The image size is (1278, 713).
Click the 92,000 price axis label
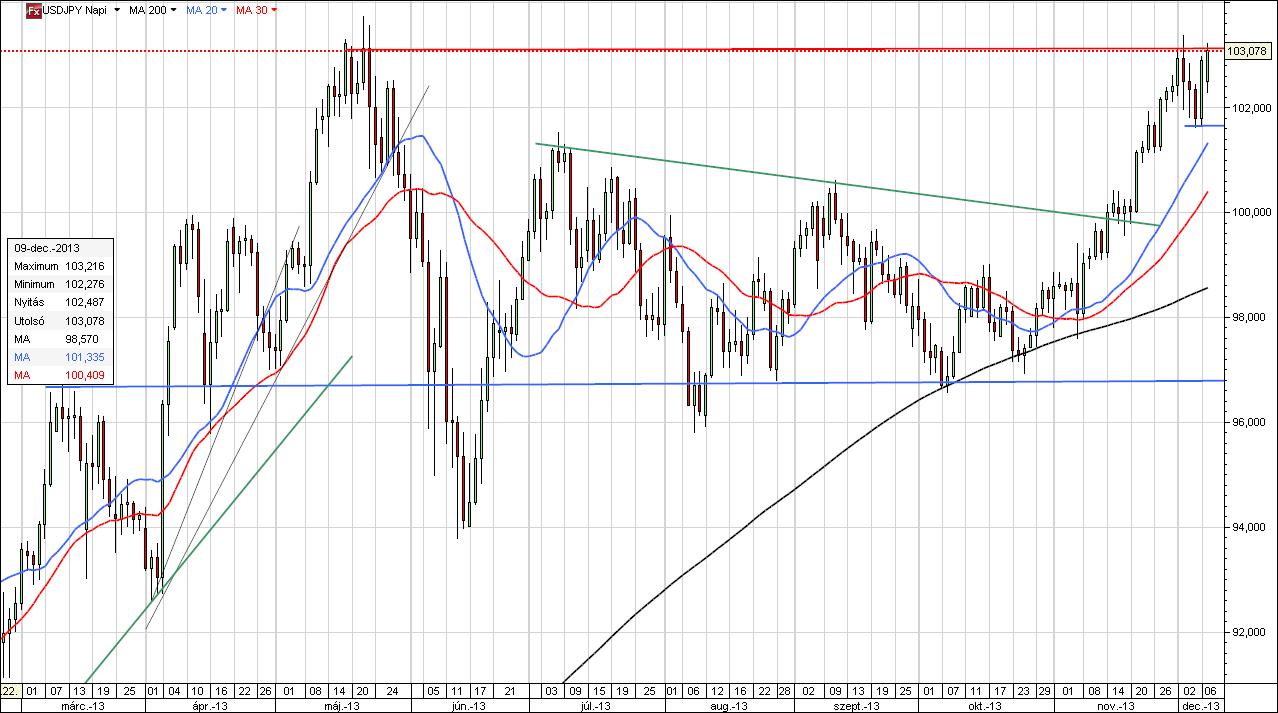click(1250, 633)
